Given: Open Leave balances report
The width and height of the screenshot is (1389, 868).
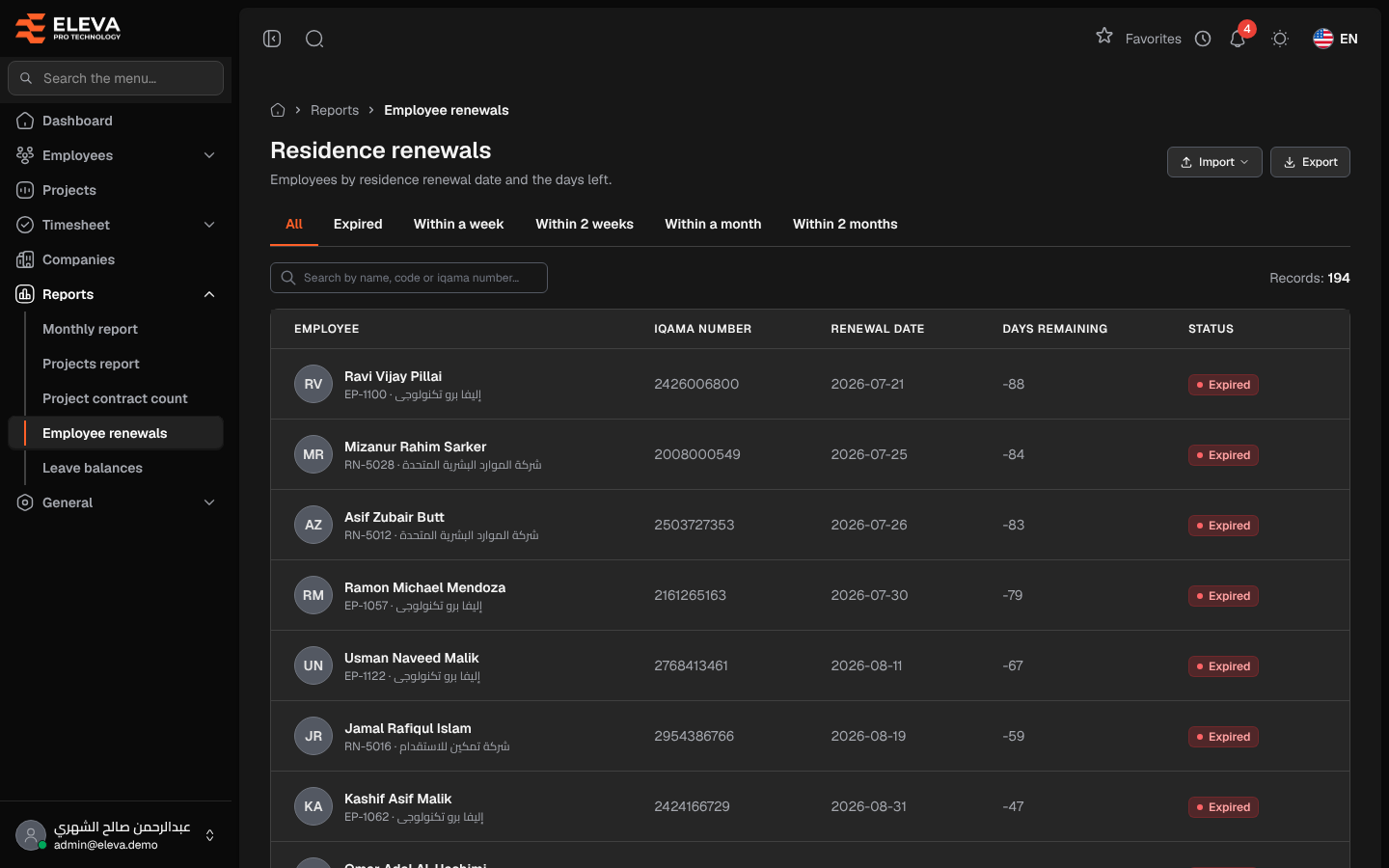Looking at the screenshot, I should pos(93,468).
